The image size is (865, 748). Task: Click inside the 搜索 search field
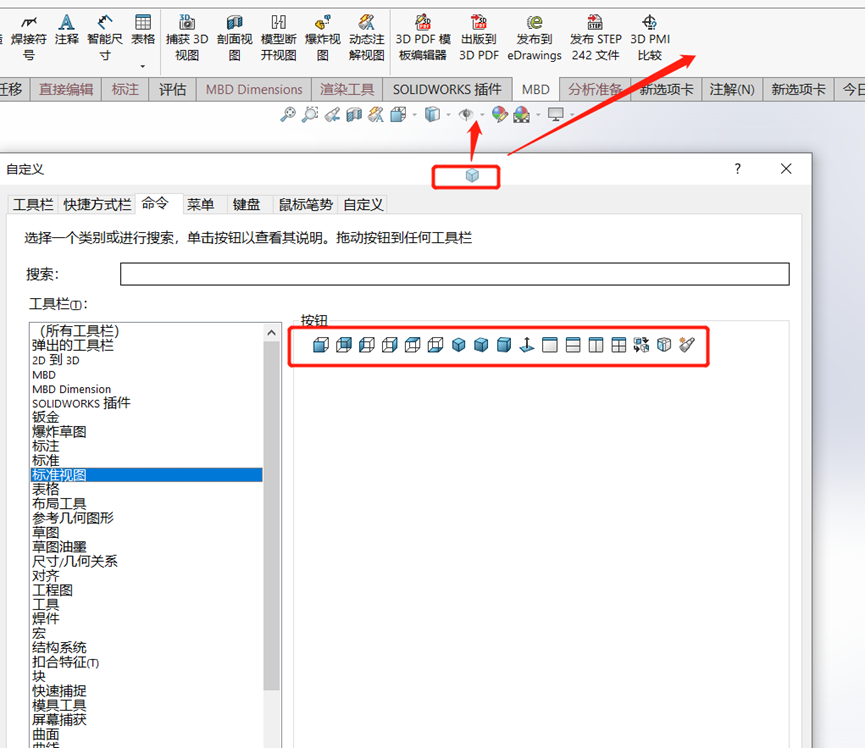[450, 274]
